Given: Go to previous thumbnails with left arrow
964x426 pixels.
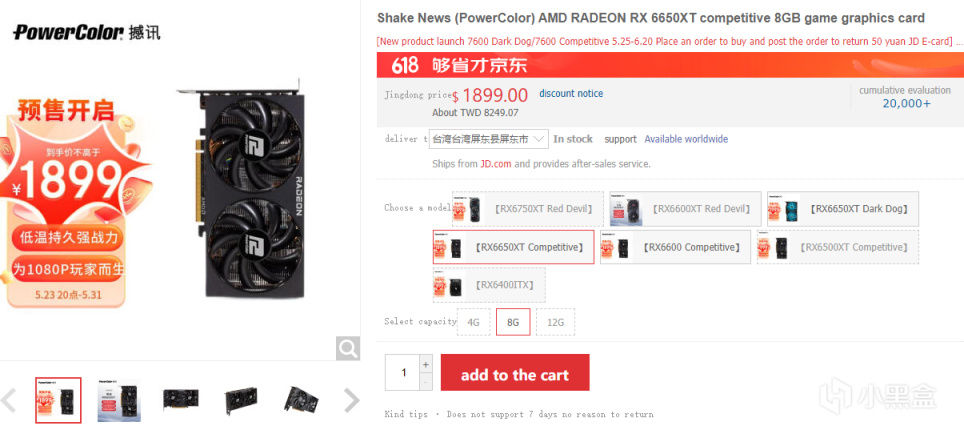Looking at the screenshot, I should [9, 400].
